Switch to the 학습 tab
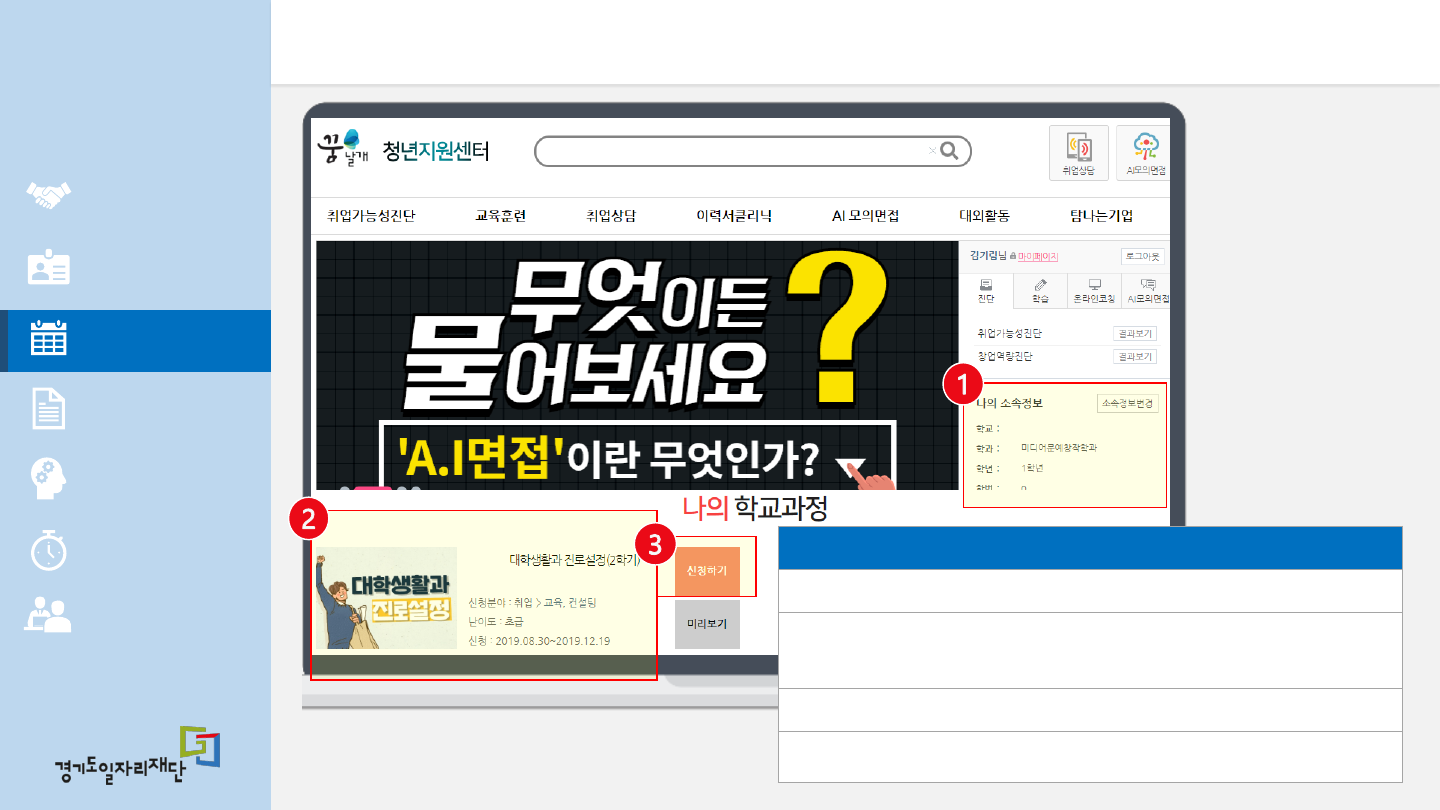 click(x=1040, y=291)
